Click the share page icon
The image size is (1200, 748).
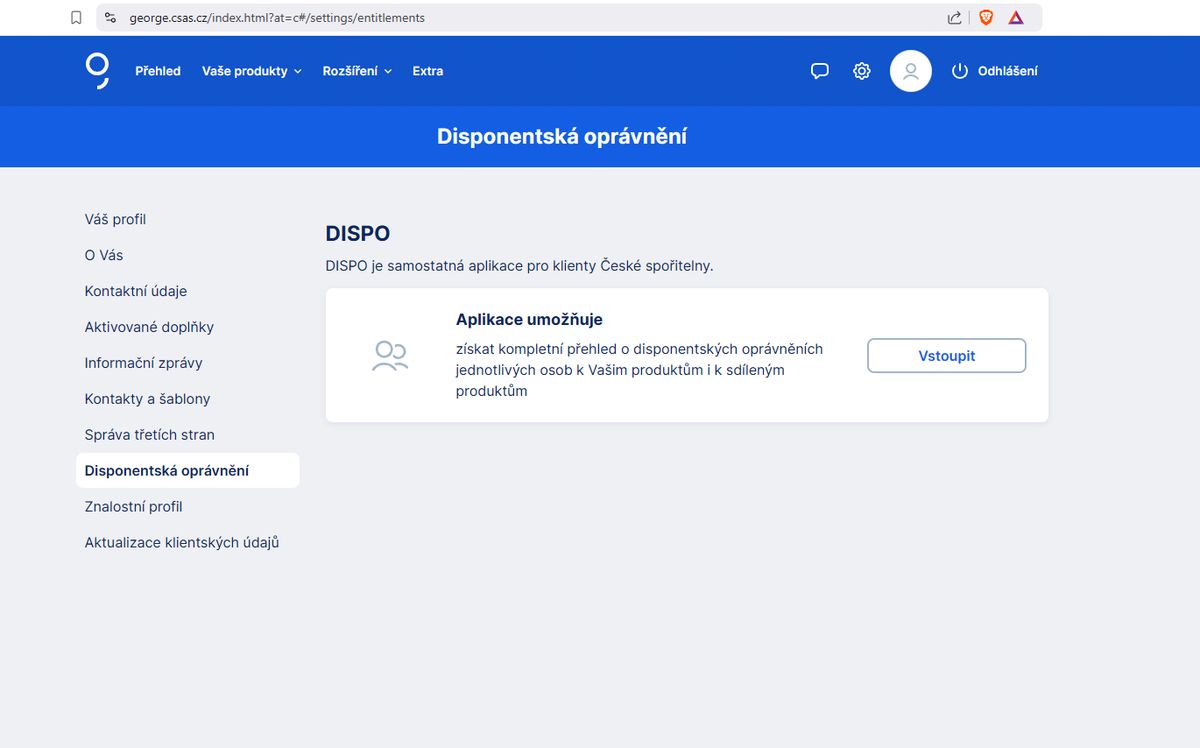click(x=955, y=18)
